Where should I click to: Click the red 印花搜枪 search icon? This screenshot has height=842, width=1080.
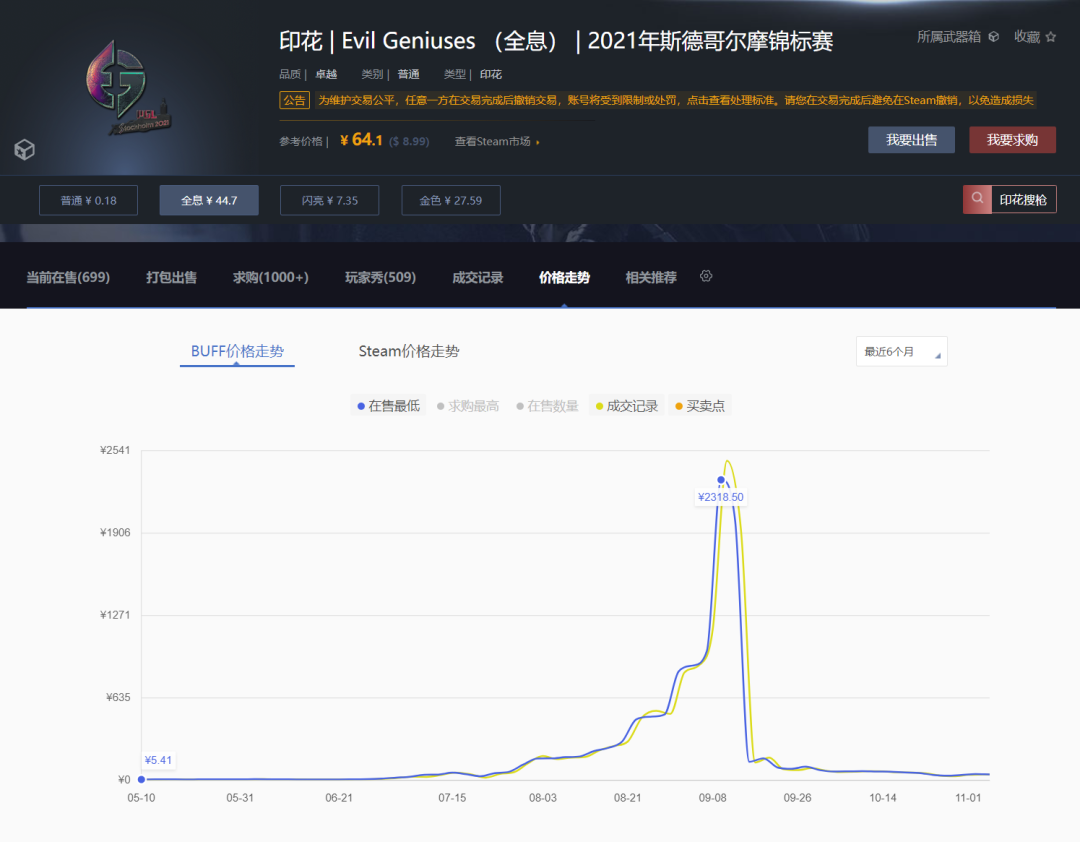(976, 199)
